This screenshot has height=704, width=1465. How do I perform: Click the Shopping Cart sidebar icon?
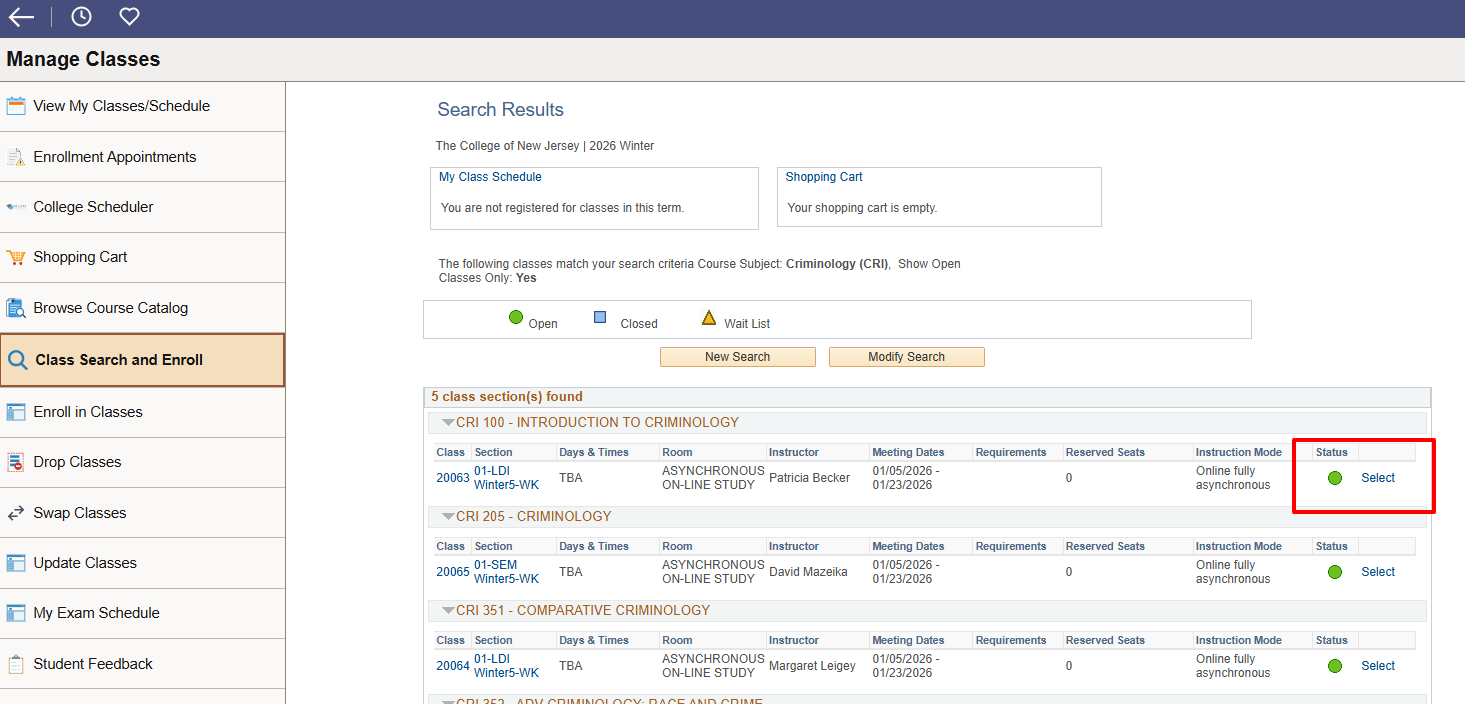16,257
